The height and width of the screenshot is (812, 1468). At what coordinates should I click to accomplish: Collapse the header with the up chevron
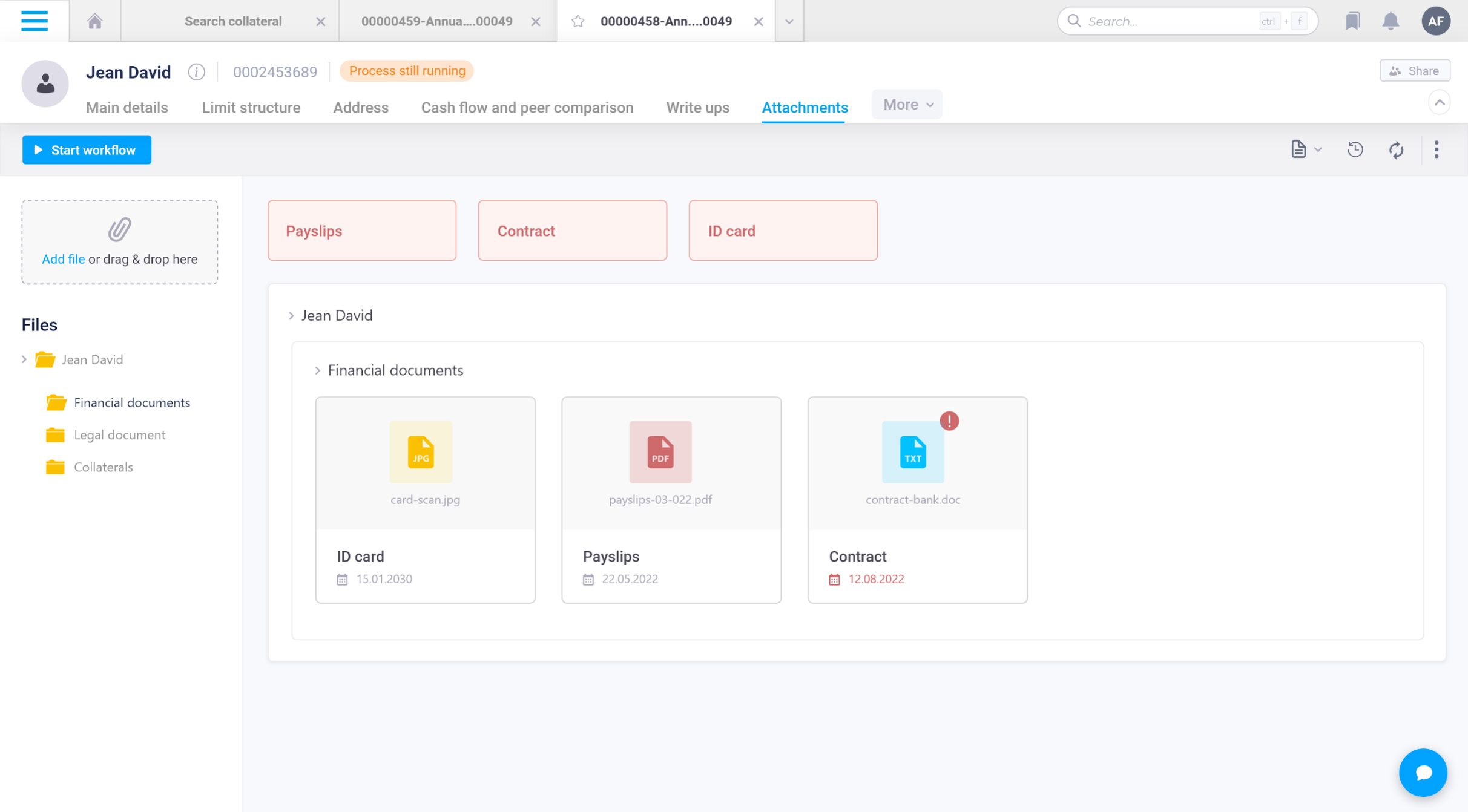pos(1439,102)
